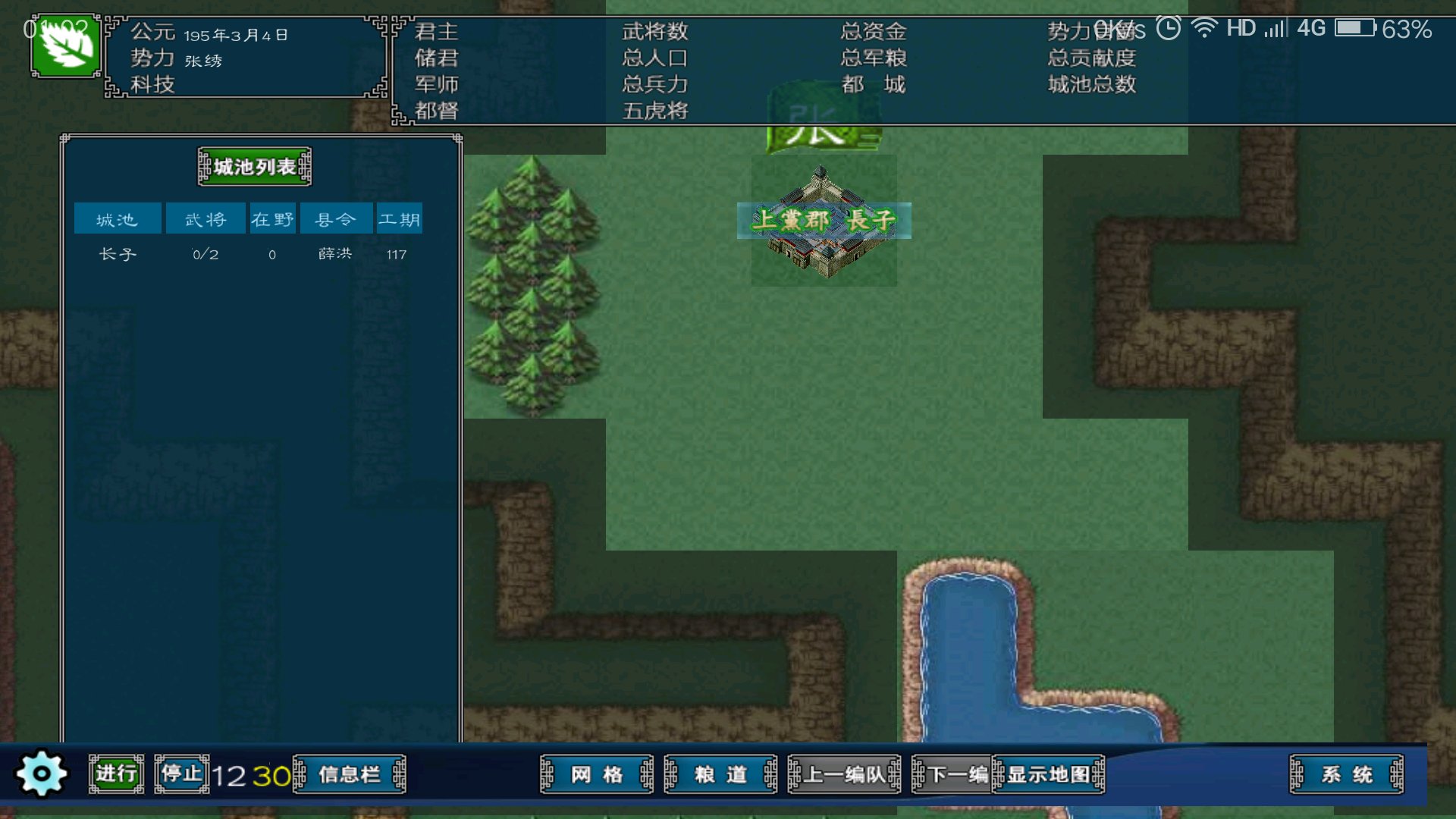This screenshot has width=1456, height=819.
Task: Sort by the 武将 column header
Action: [206, 219]
